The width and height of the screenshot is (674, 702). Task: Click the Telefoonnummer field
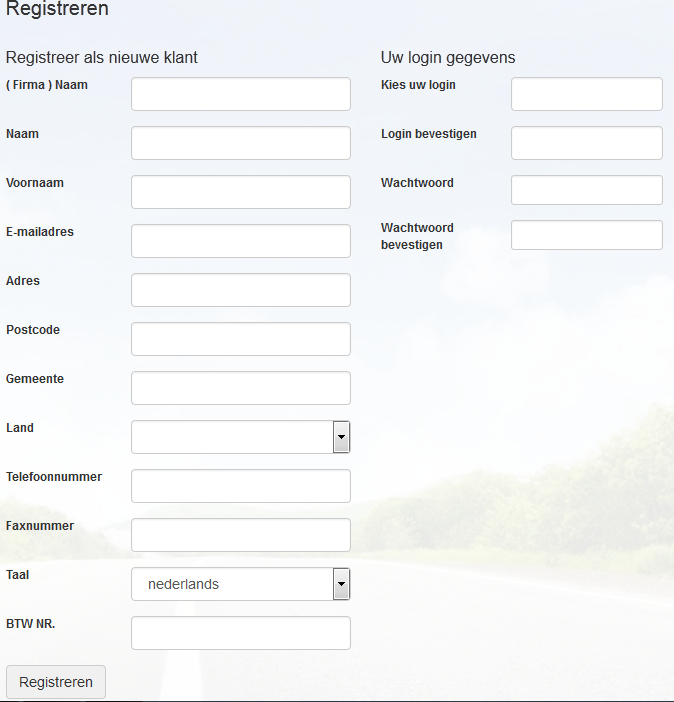(x=240, y=486)
